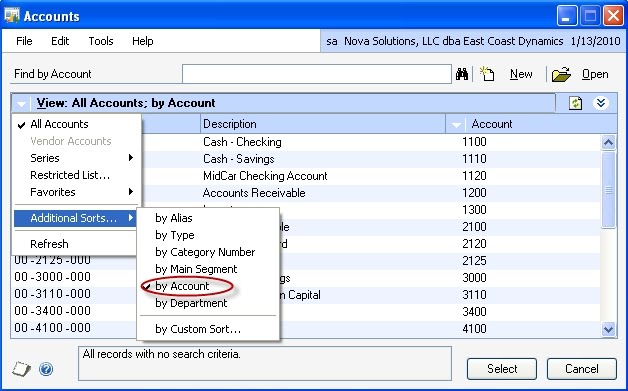Click account number 00-3000-000
The image size is (628, 391).
(52, 277)
